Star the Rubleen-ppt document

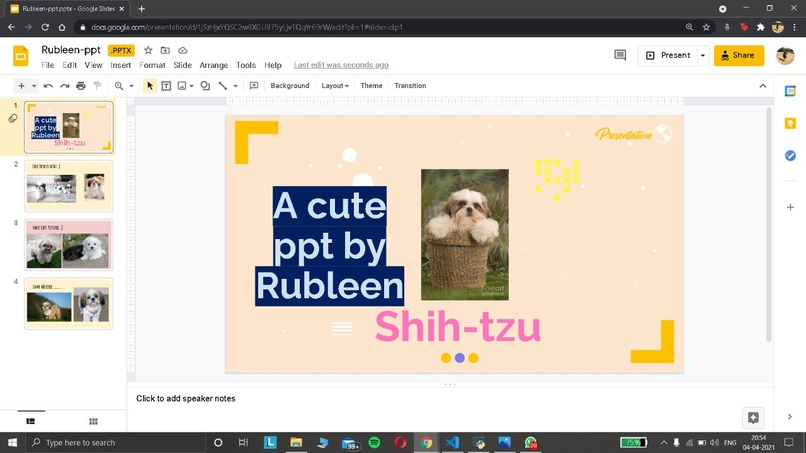point(148,50)
